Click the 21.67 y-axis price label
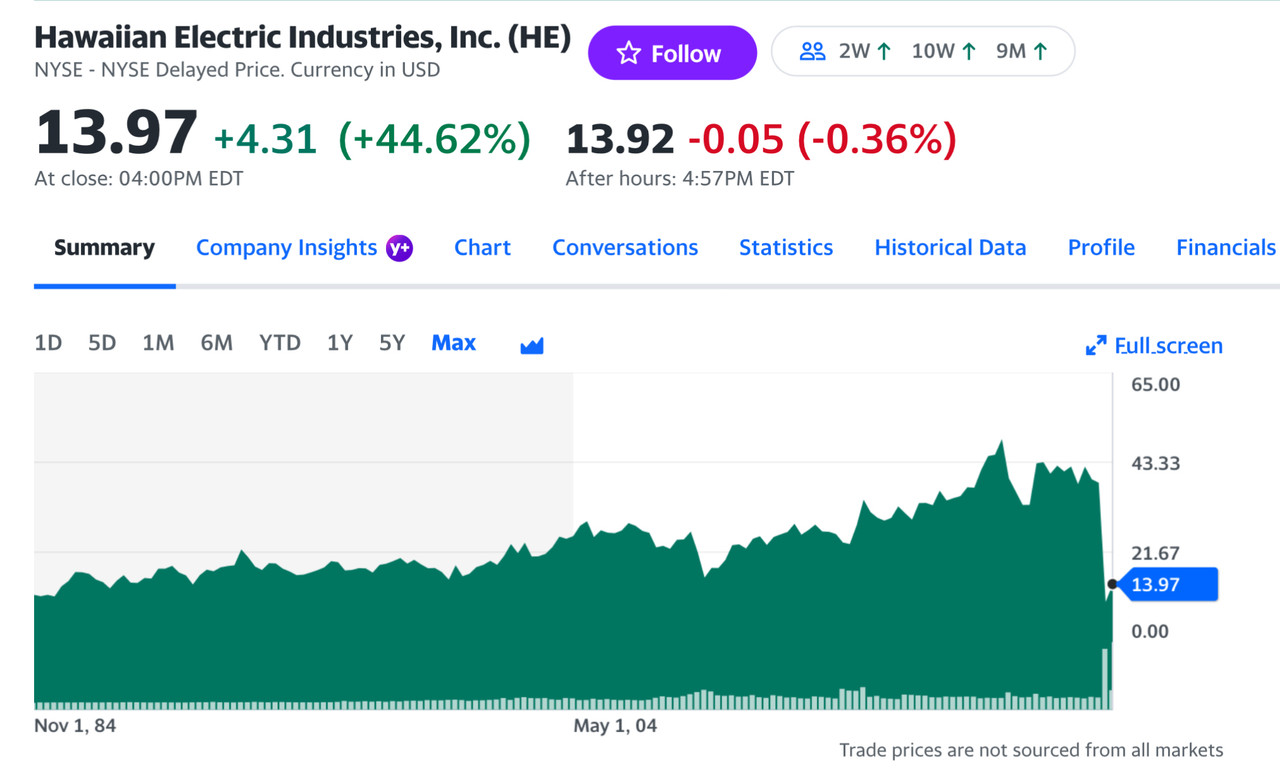1280x771 pixels. (x=1155, y=553)
